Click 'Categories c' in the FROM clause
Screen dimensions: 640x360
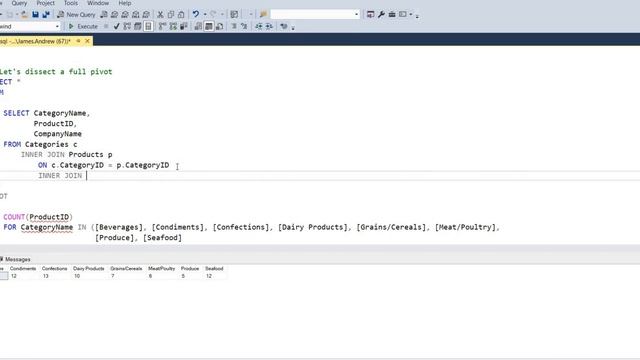tap(51, 144)
